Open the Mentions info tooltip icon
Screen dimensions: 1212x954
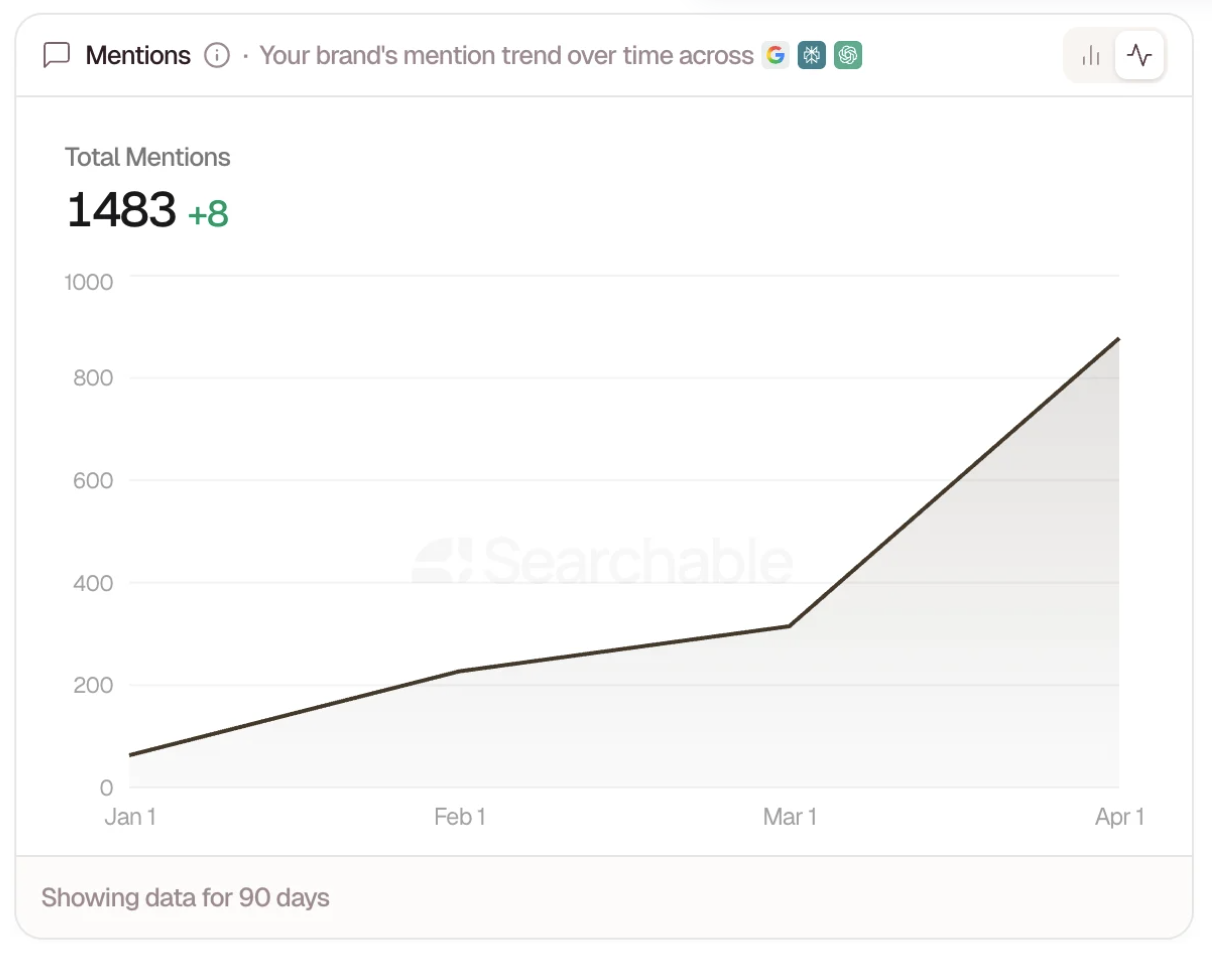click(x=217, y=55)
